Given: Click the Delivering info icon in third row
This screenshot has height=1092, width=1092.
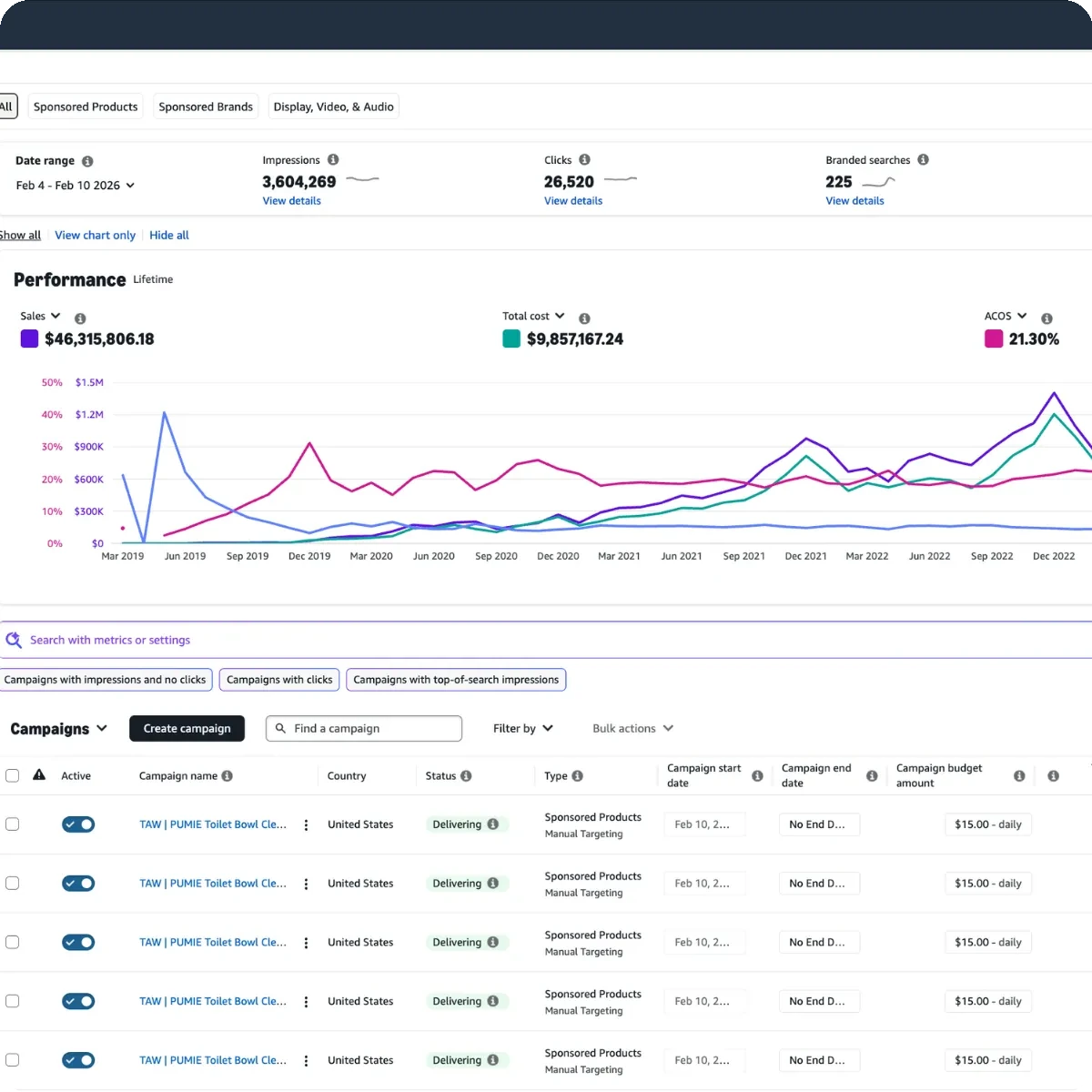Looking at the screenshot, I should point(492,942).
